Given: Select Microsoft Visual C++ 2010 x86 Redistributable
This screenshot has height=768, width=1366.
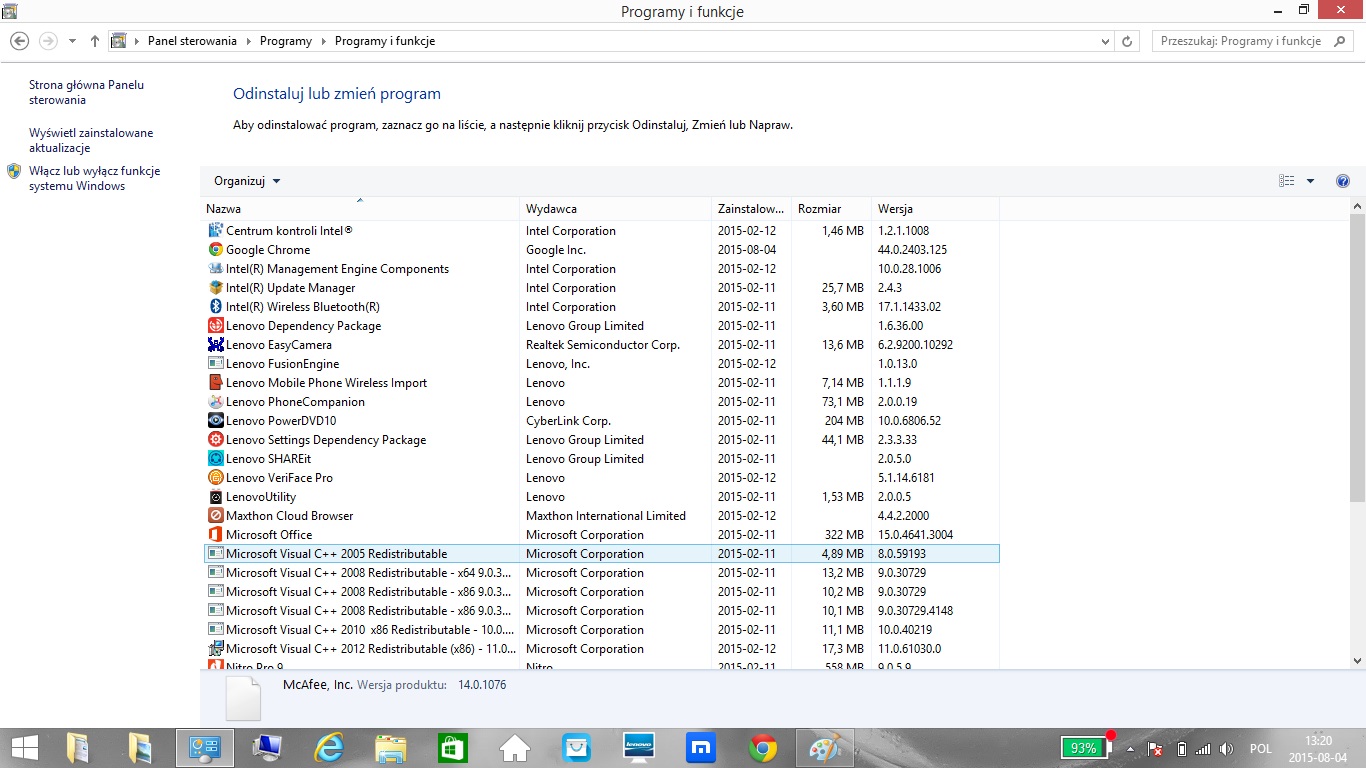Looking at the screenshot, I should point(601,630).
